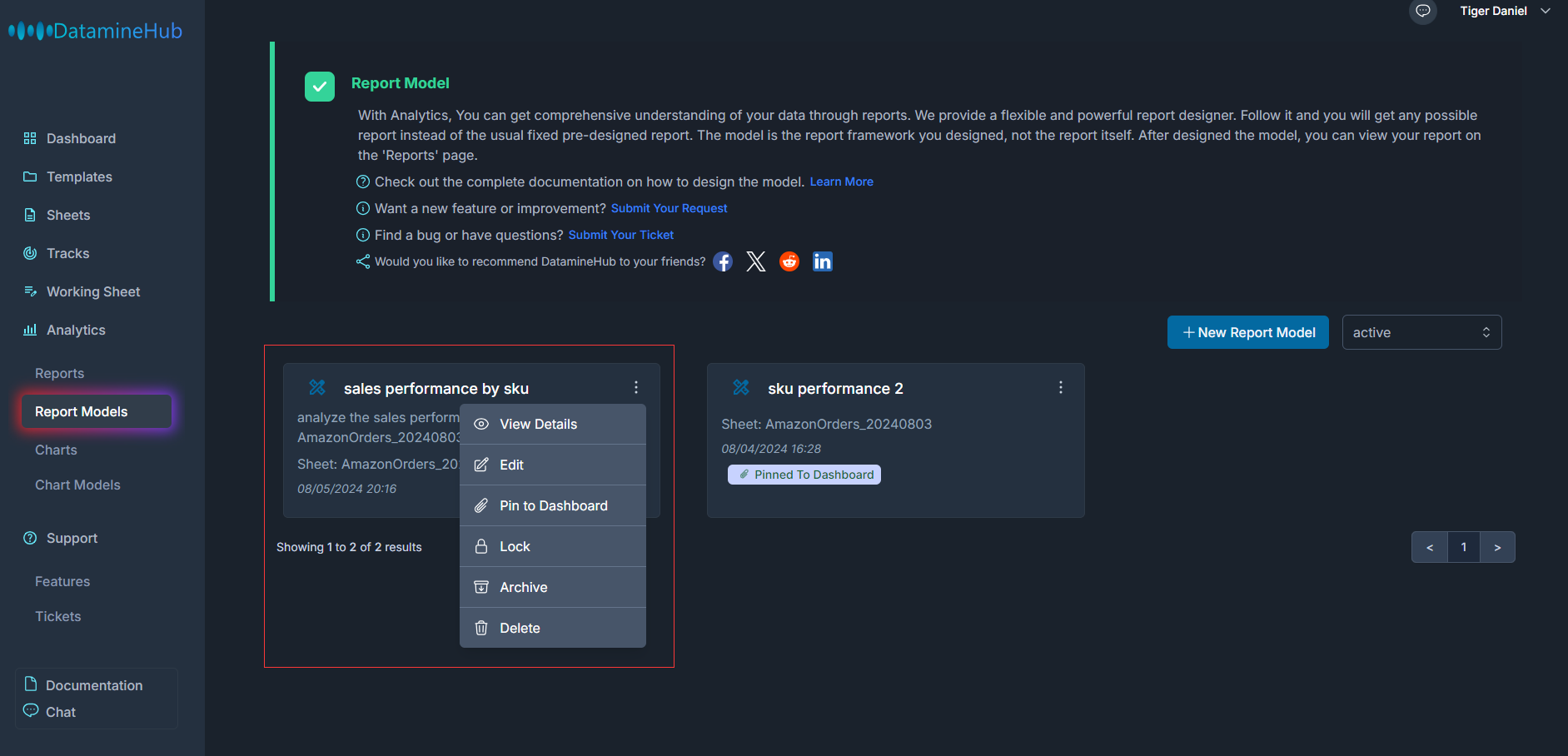
Task: Click the Tracks target icon
Action: click(x=30, y=253)
